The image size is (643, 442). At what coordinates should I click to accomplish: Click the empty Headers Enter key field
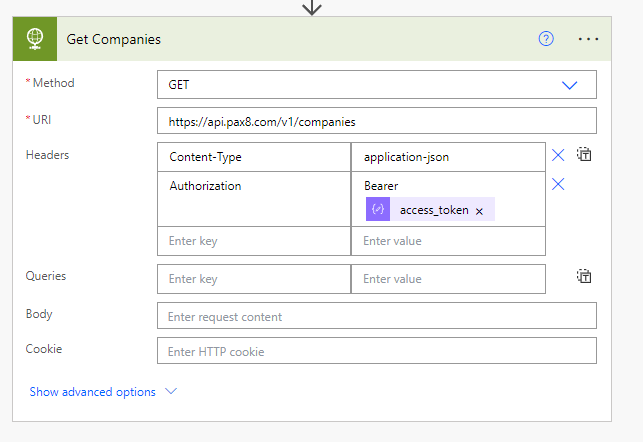point(254,241)
